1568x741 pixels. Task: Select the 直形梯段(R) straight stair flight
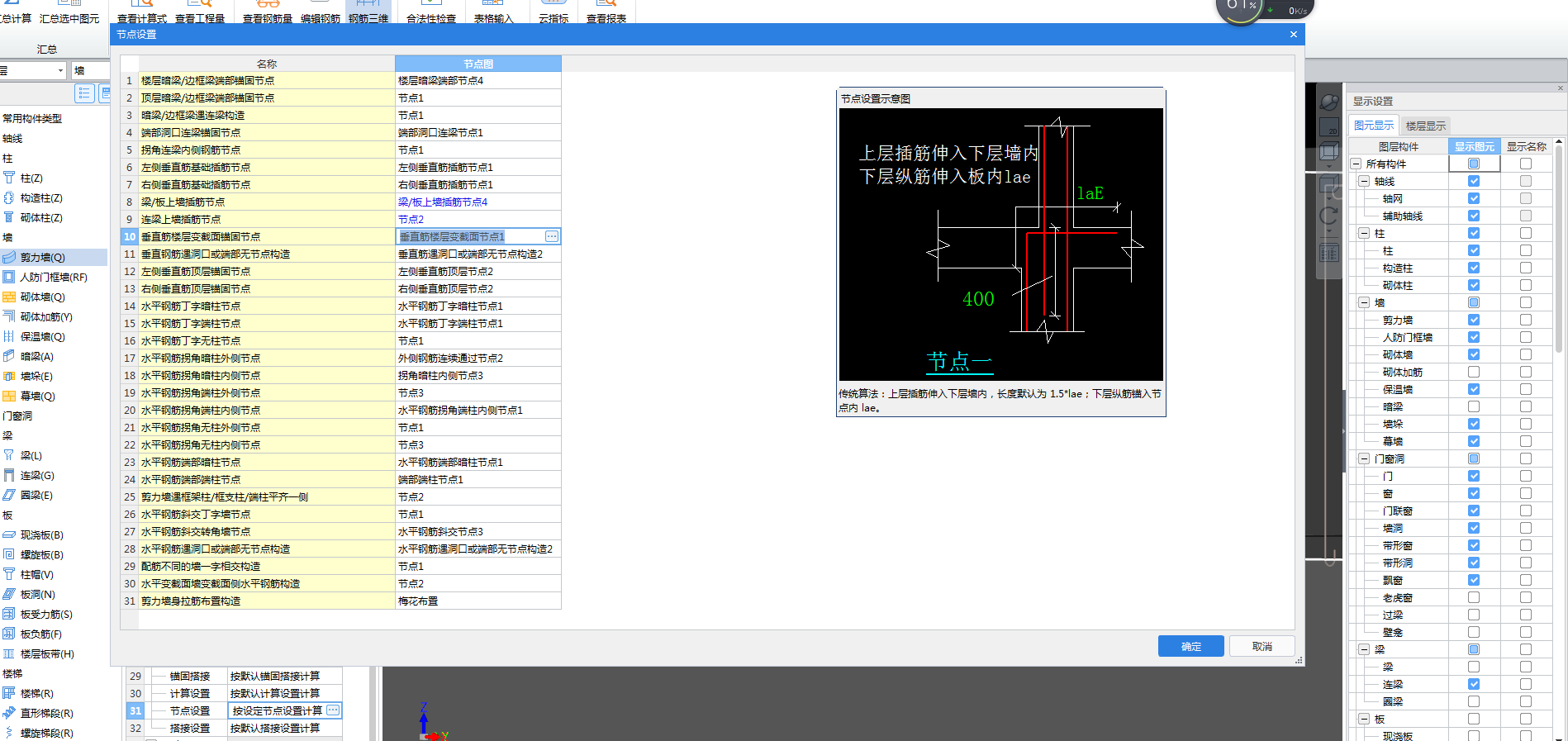[x=46, y=713]
